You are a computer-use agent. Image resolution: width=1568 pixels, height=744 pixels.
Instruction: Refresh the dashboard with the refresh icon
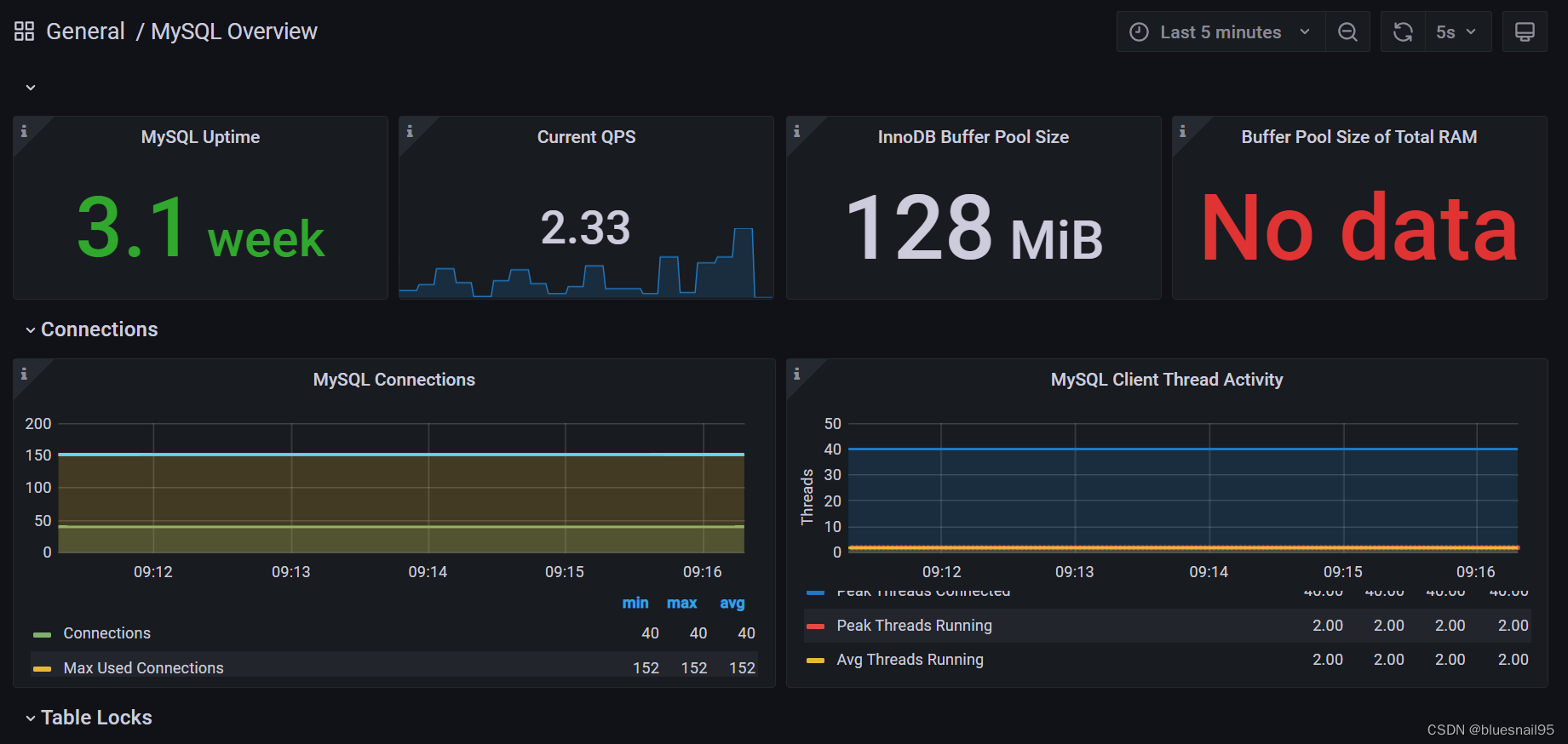[x=1403, y=31]
